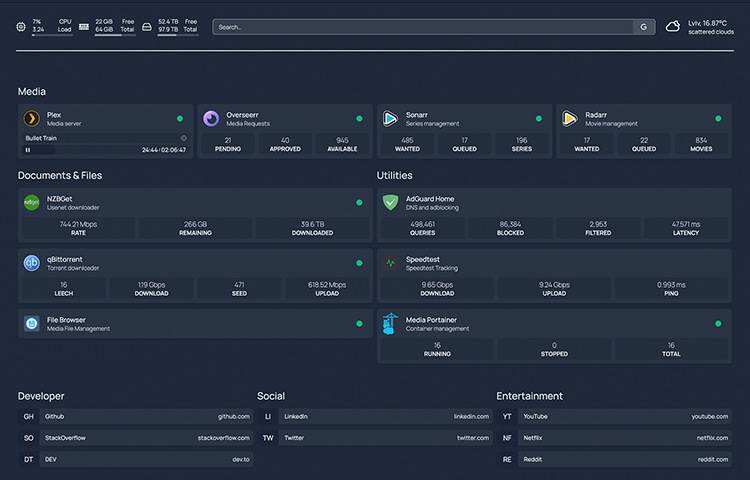Collapse the Documents & Files section

click(60, 176)
